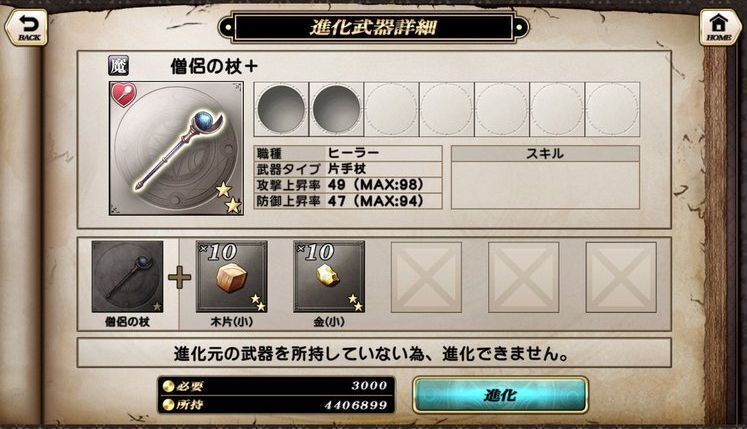Select the 僧侶の杖+ staff weapon image

pyautogui.click(x=176, y=148)
